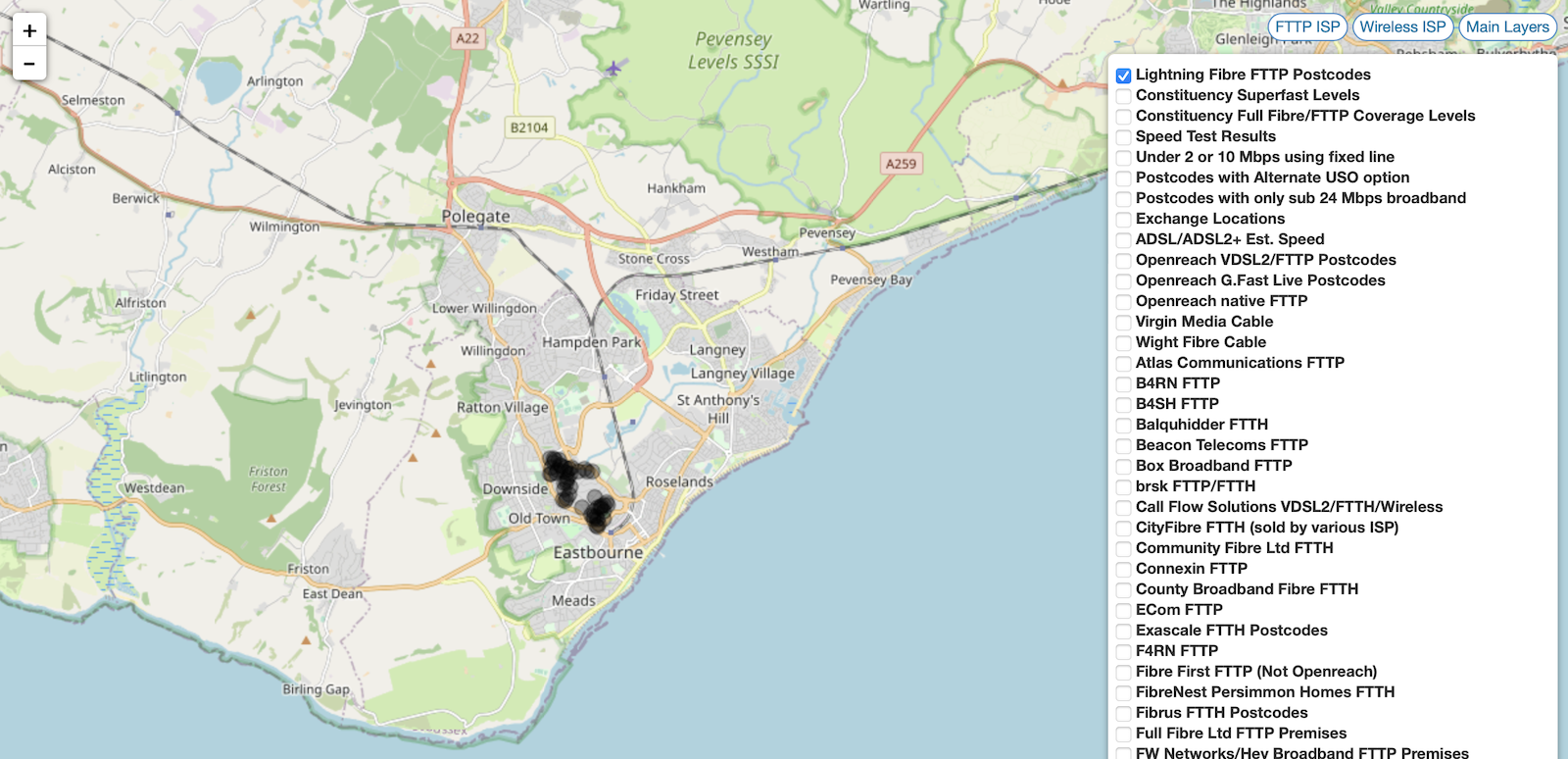Click the black FTTP postcode cluster near Downside
This screenshot has height=759, width=1568.
point(563,474)
